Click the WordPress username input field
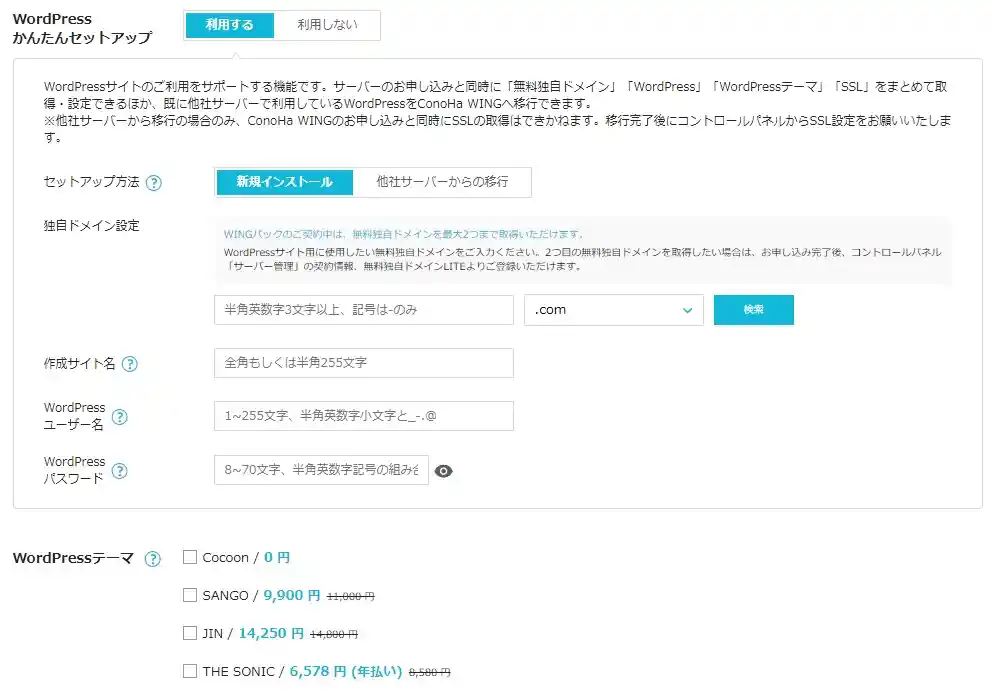994x691 pixels. pos(364,416)
